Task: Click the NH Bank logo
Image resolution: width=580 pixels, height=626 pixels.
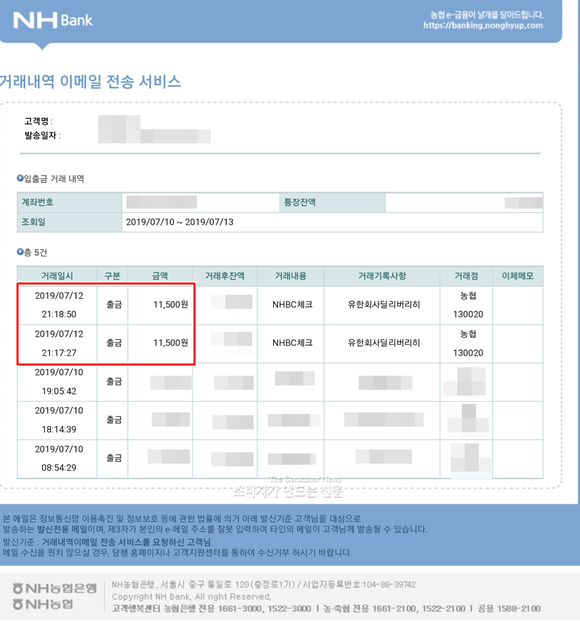Action: point(53,20)
